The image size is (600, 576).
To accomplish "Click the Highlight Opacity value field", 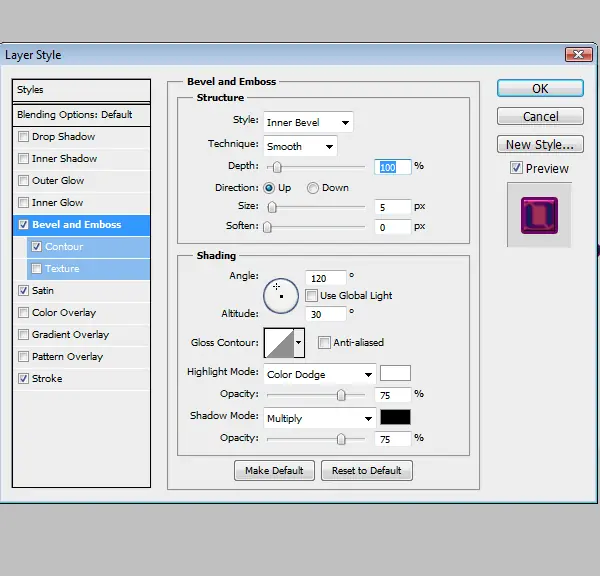I will click(x=393, y=395).
